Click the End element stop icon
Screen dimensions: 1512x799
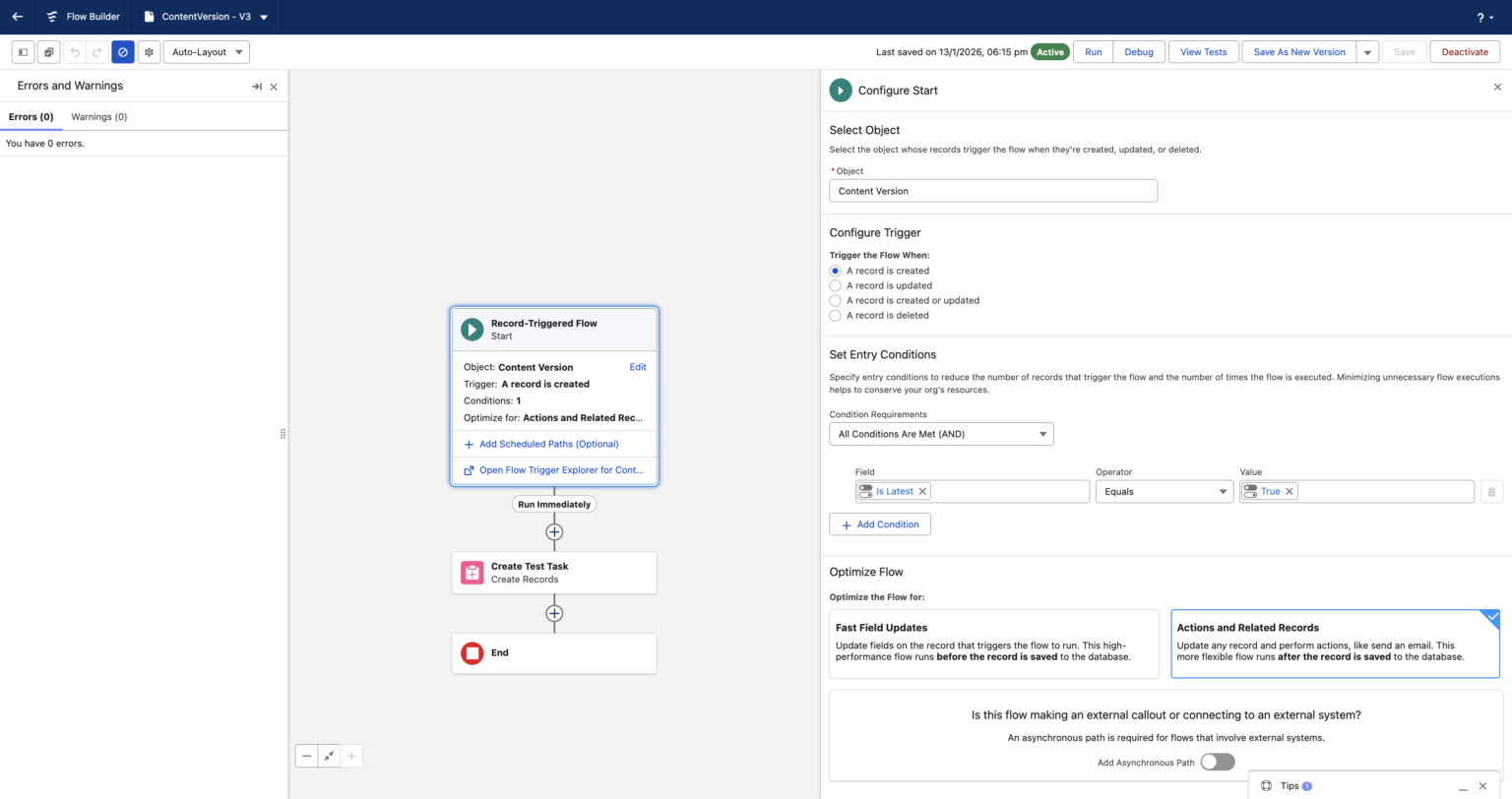472,652
